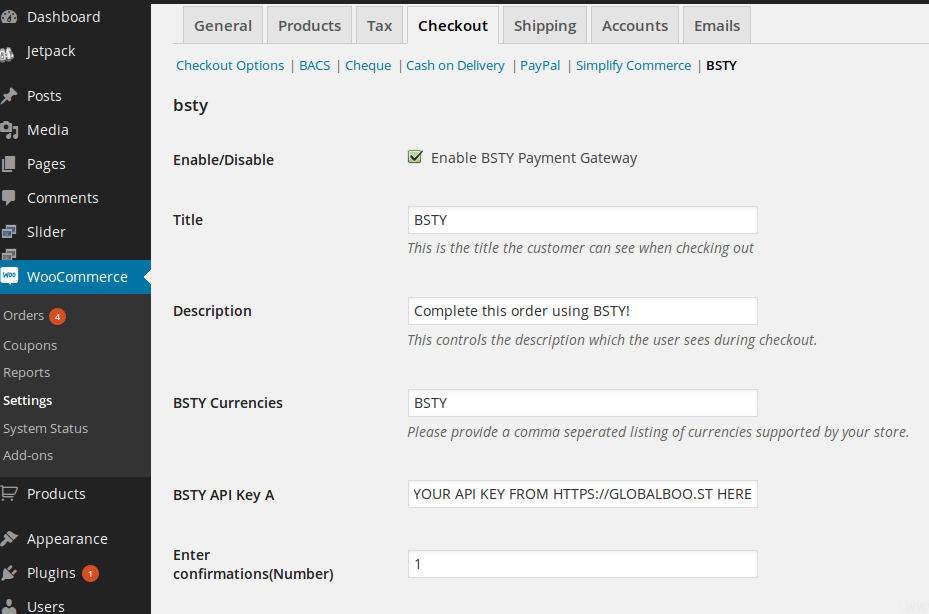
Task: Disable the BSTY Payment Gateway checkbox
Action: pos(415,157)
